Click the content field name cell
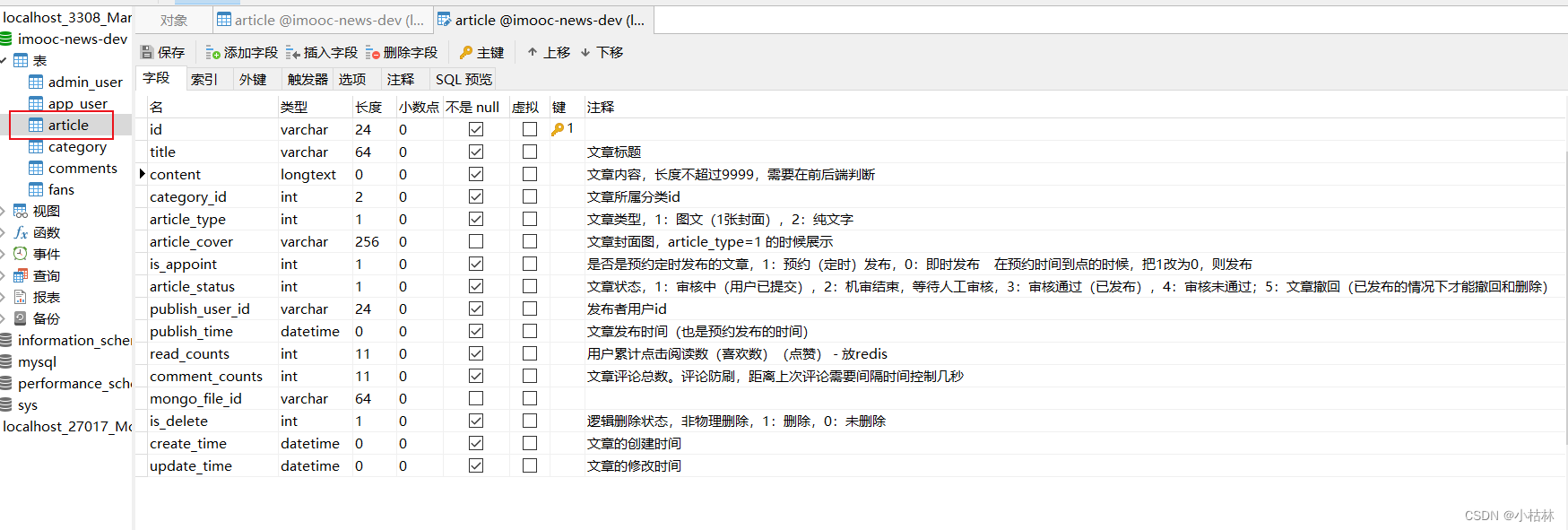The width and height of the screenshot is (1568, 530). click(212, 174)
